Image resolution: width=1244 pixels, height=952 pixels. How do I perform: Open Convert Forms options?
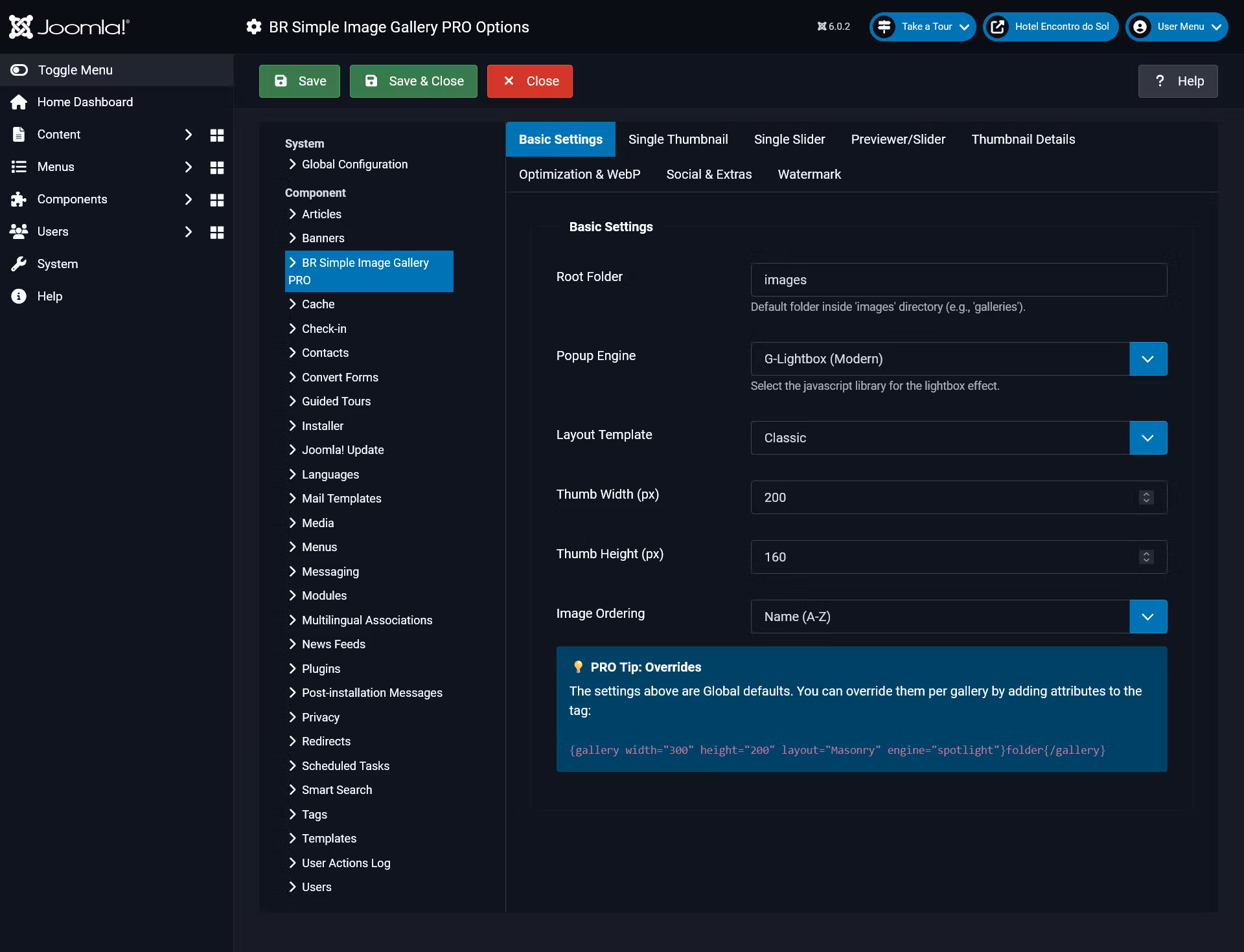coord(334,378)
